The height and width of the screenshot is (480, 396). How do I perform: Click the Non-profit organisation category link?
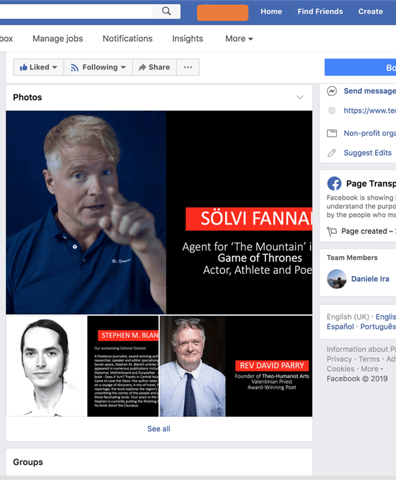coord(370,133)
